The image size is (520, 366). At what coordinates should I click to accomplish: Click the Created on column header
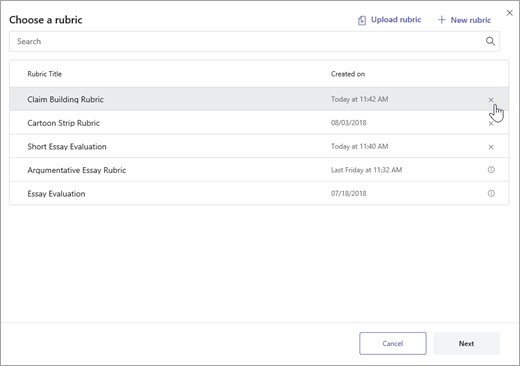348,74
